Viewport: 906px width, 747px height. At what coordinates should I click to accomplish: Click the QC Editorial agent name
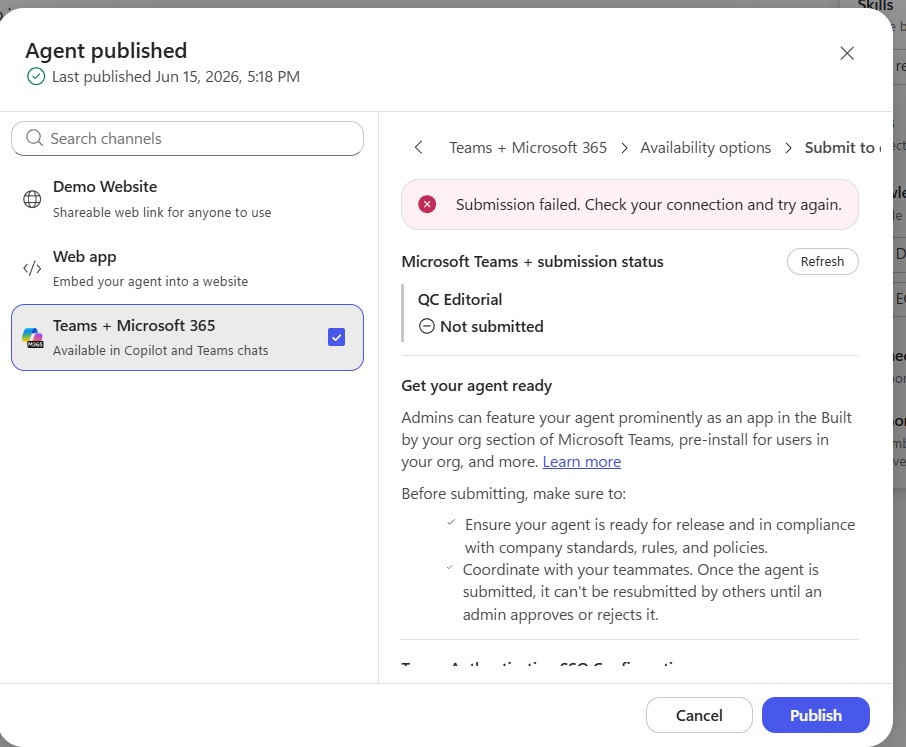tap(460, 299)
